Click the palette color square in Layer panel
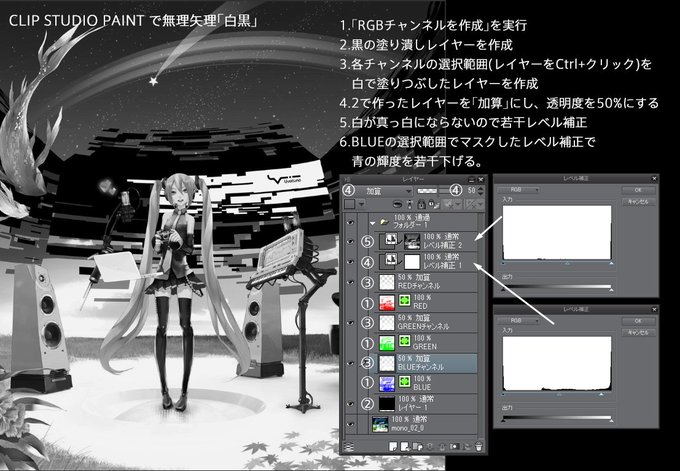 tap(350, 204)
